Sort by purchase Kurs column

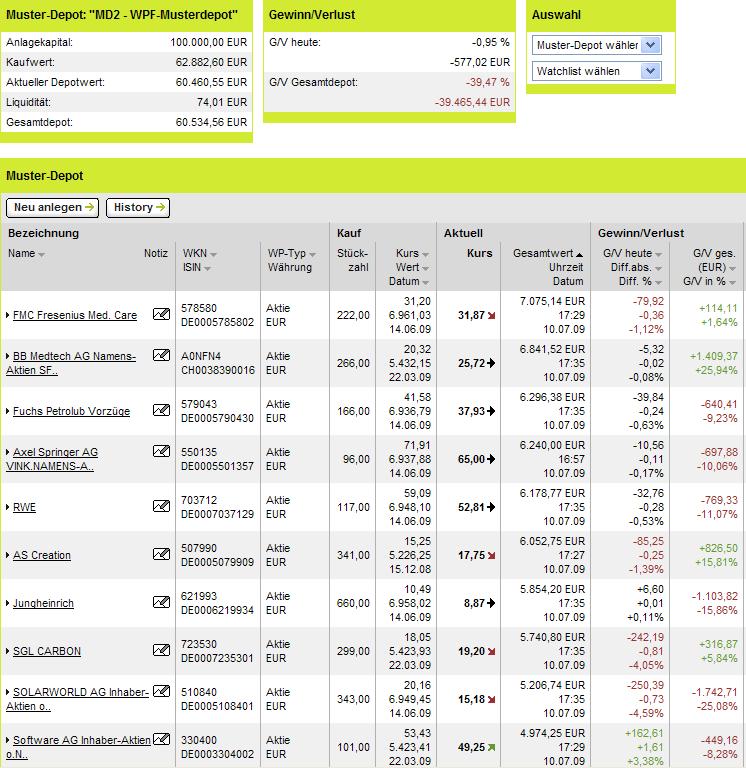412,254
